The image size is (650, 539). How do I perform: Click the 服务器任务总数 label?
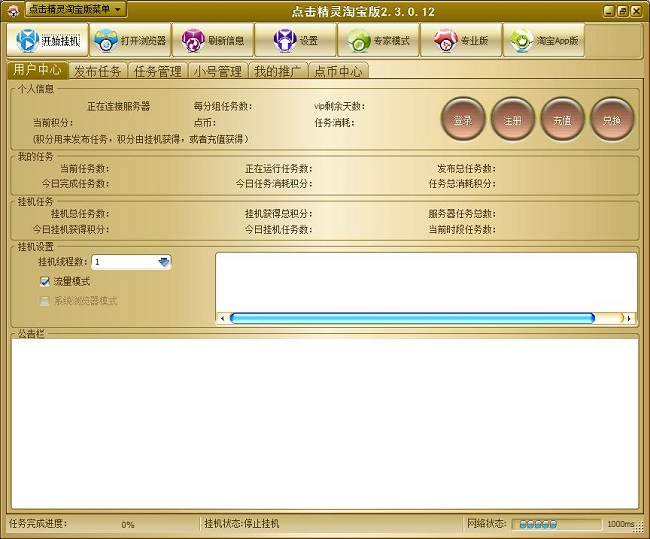[x=462, y=214]
